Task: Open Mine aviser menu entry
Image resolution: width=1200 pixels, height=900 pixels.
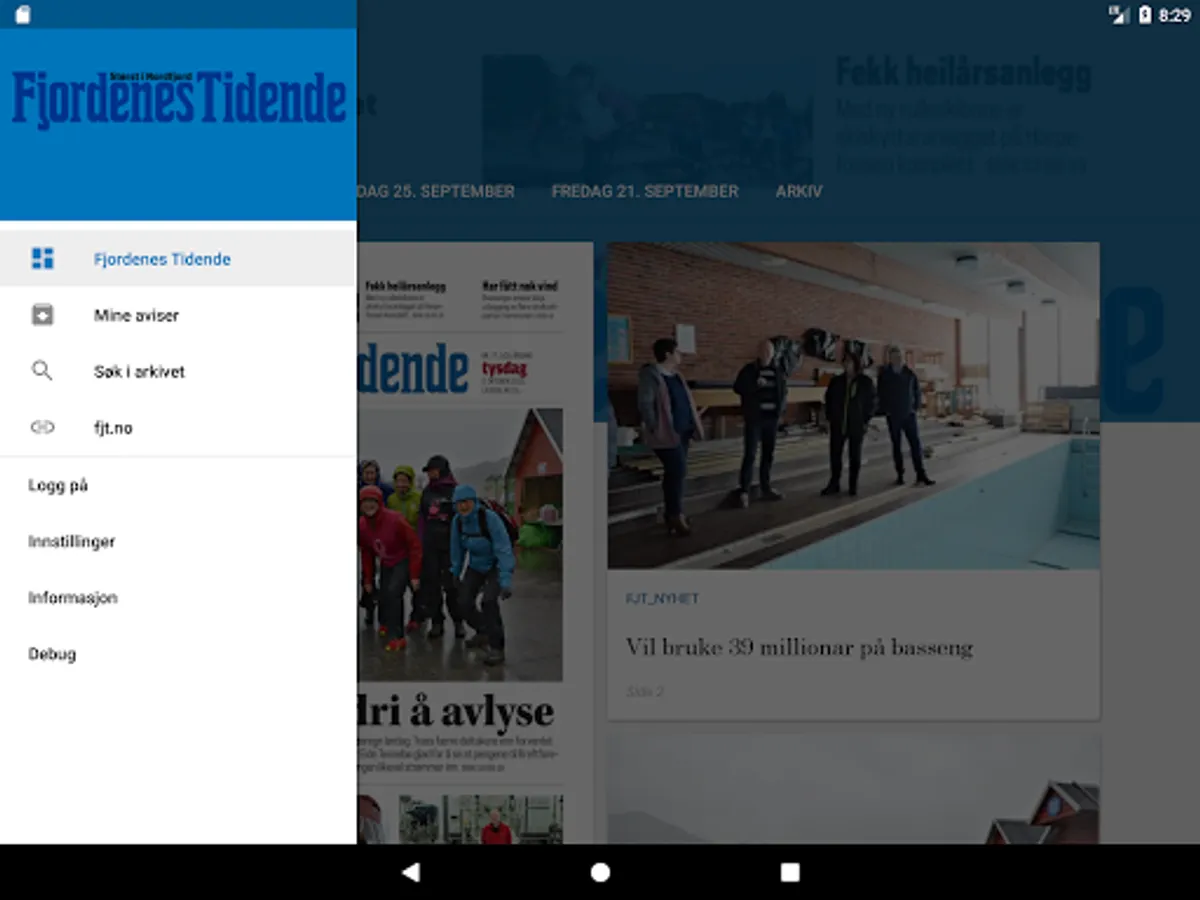Action: 178,315
